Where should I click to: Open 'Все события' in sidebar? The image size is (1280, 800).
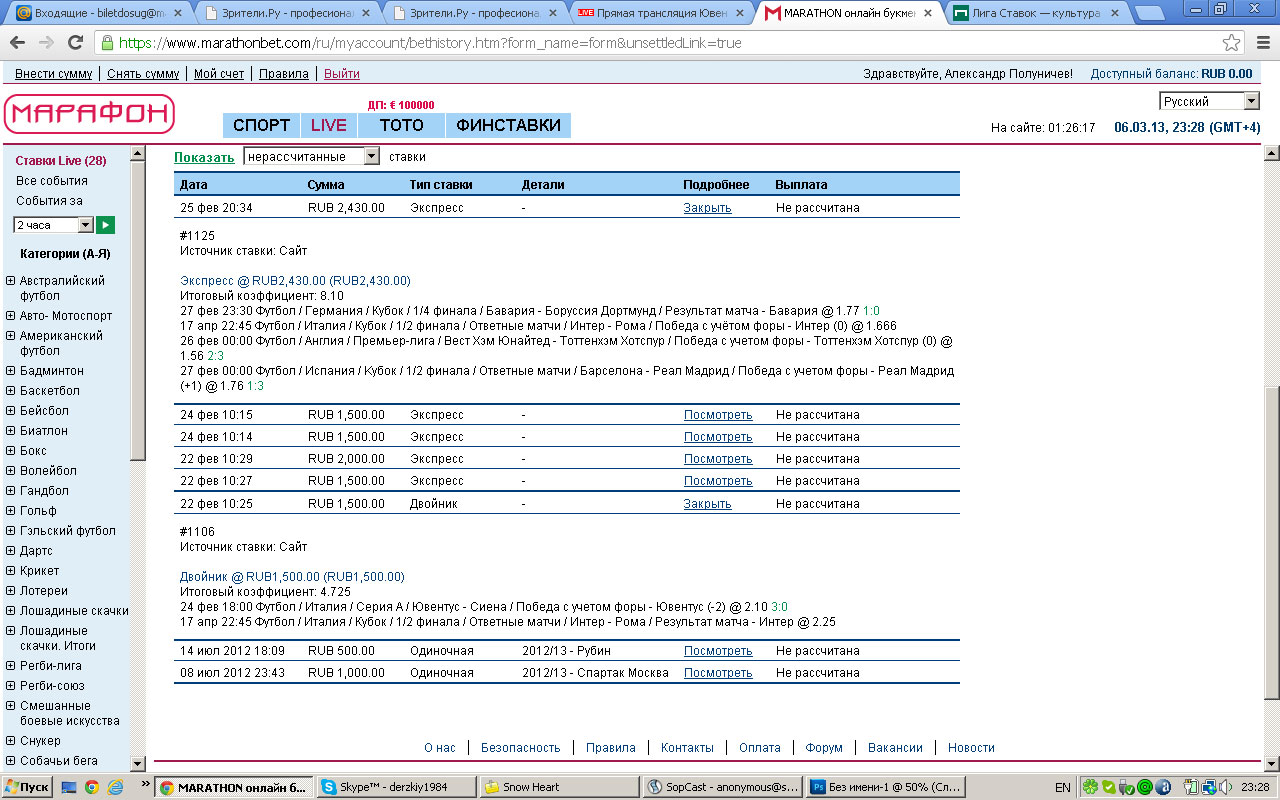click(x=52, y=181)
